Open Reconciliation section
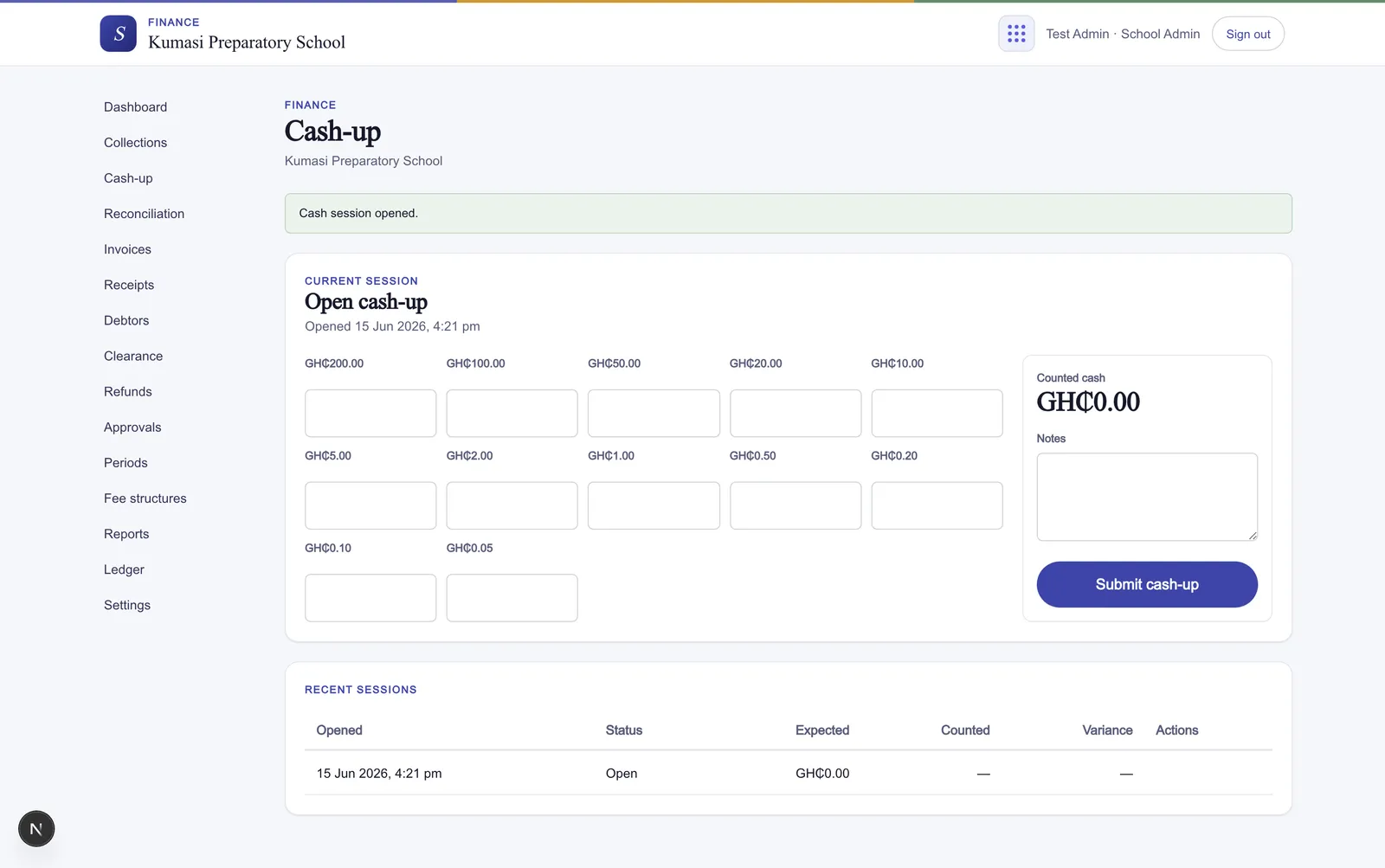The width and height of the screenshot is (1385, 868). (x=145, y=214)
